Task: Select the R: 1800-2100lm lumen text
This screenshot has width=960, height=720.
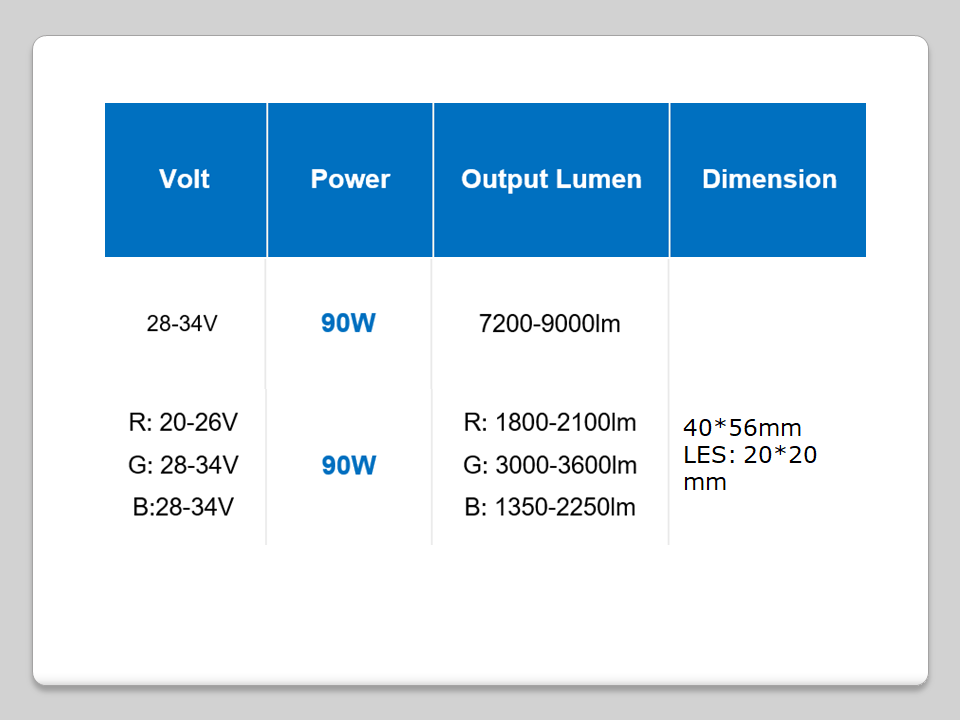Action: [x=550, y=422]
